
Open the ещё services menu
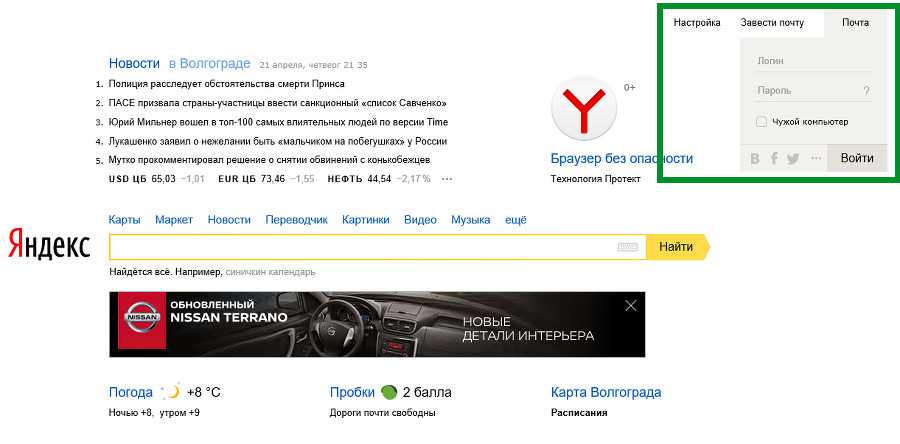[515, 220]
